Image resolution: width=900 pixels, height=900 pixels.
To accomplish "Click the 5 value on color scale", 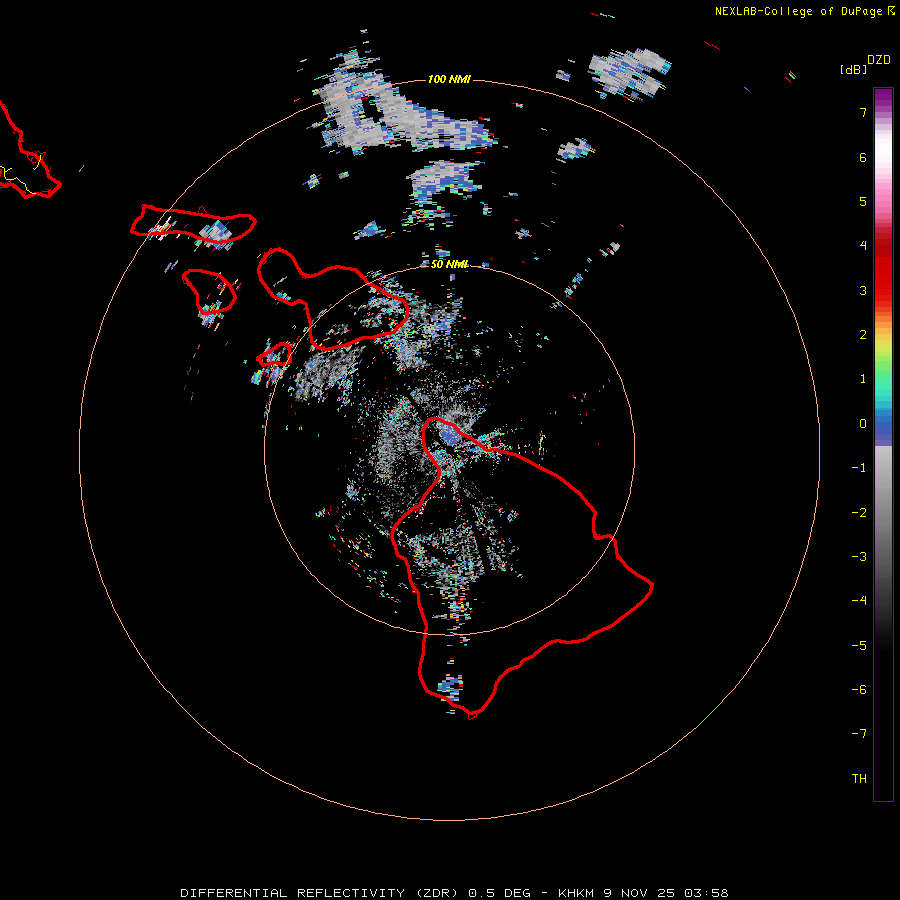I will 863,201.
